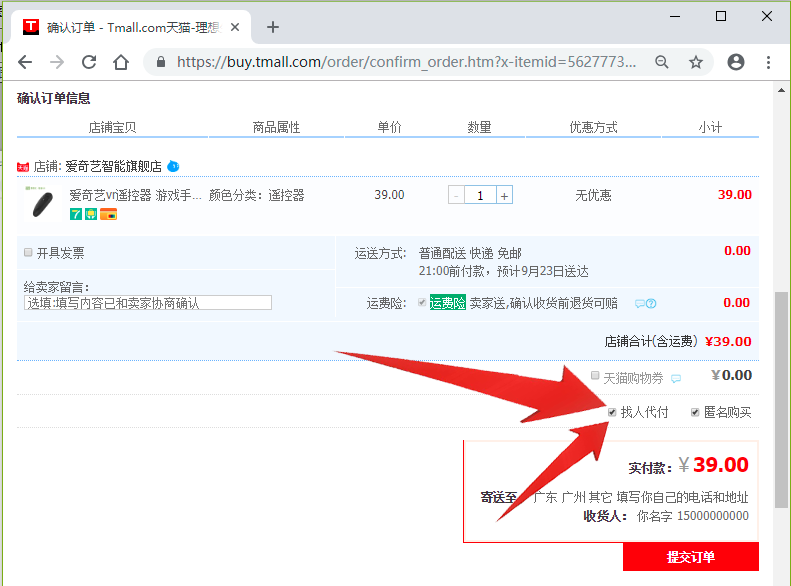Click the quantity input field
This screenshot has width=791, height=586.
click(480, 195)
